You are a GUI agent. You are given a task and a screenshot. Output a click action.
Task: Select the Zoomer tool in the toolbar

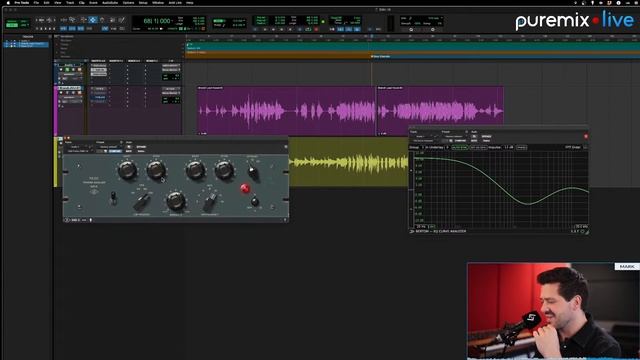click(x=64, y=20)
